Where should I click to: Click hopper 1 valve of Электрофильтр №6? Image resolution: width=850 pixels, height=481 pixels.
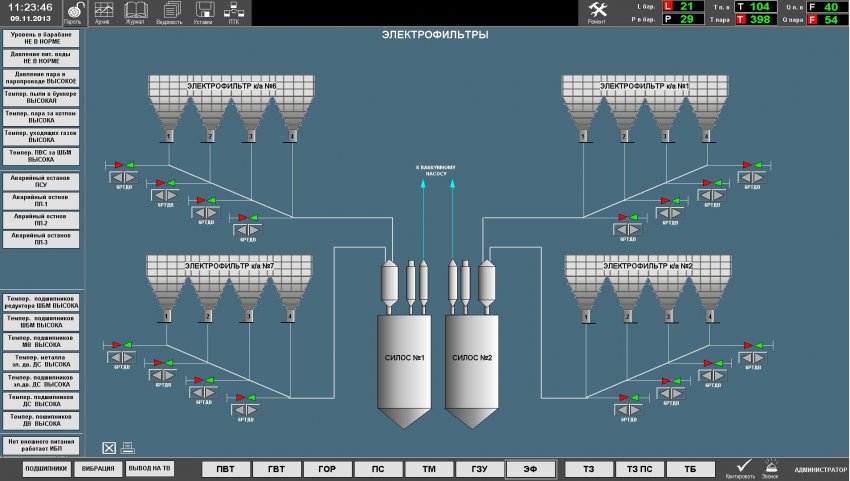[125, 165]
